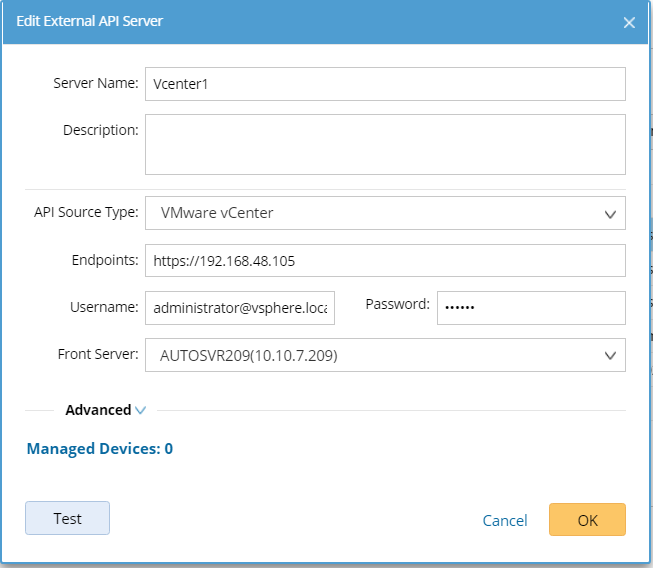Click the chevron arrow in API Source Type
The width and height of the screenshot is (653, 568).
tap(610, 214)
